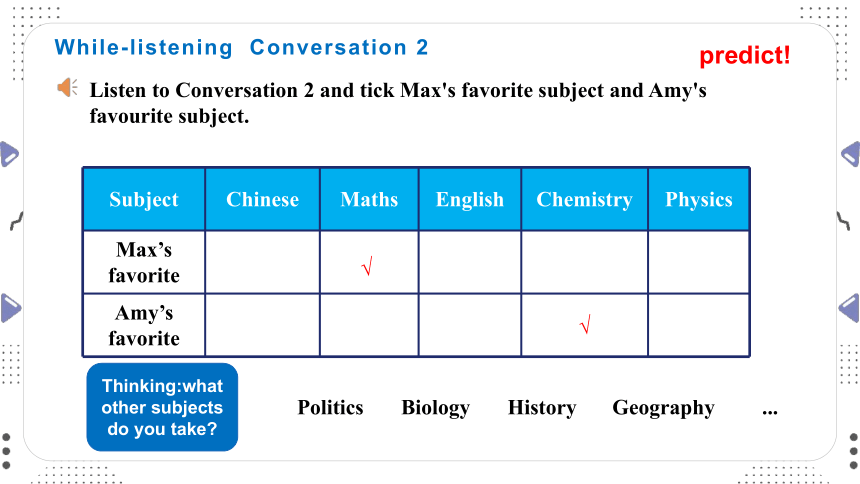The width and height of the screenshot is (860, 484).
Task: Click the Politics subject word
Action: 330,407
